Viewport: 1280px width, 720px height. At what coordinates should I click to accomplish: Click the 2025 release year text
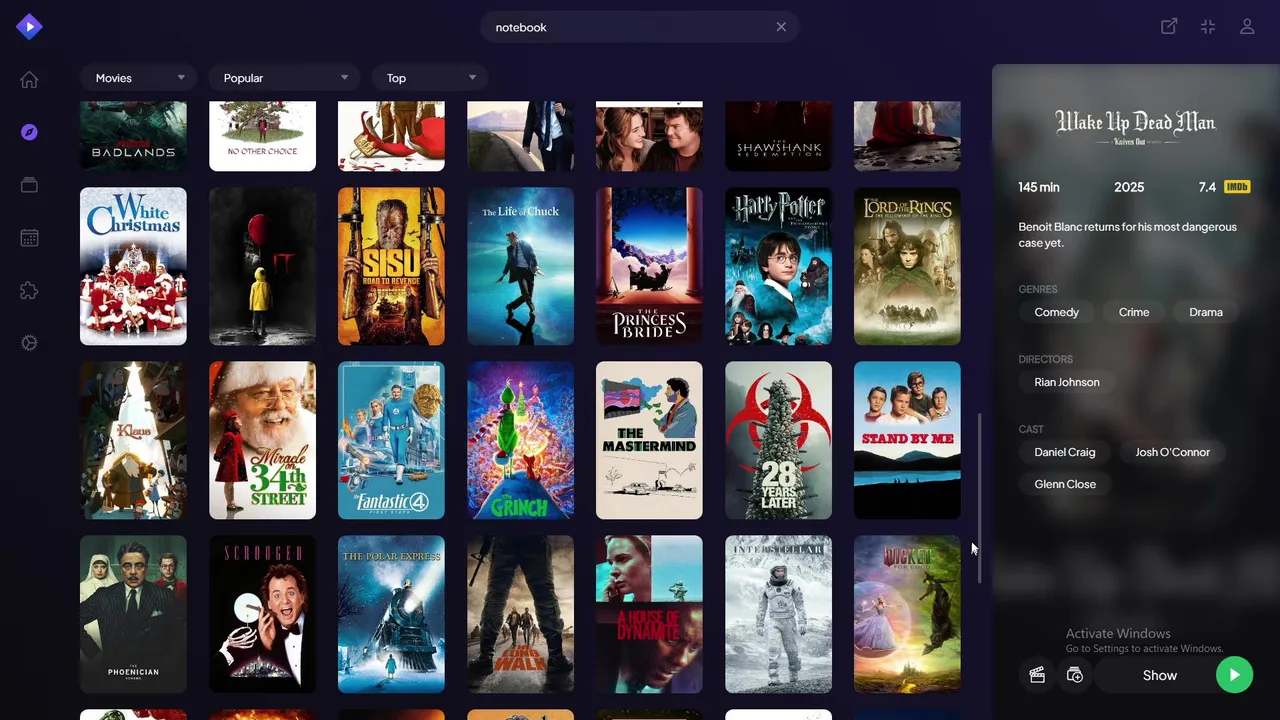click(1129, 187)
